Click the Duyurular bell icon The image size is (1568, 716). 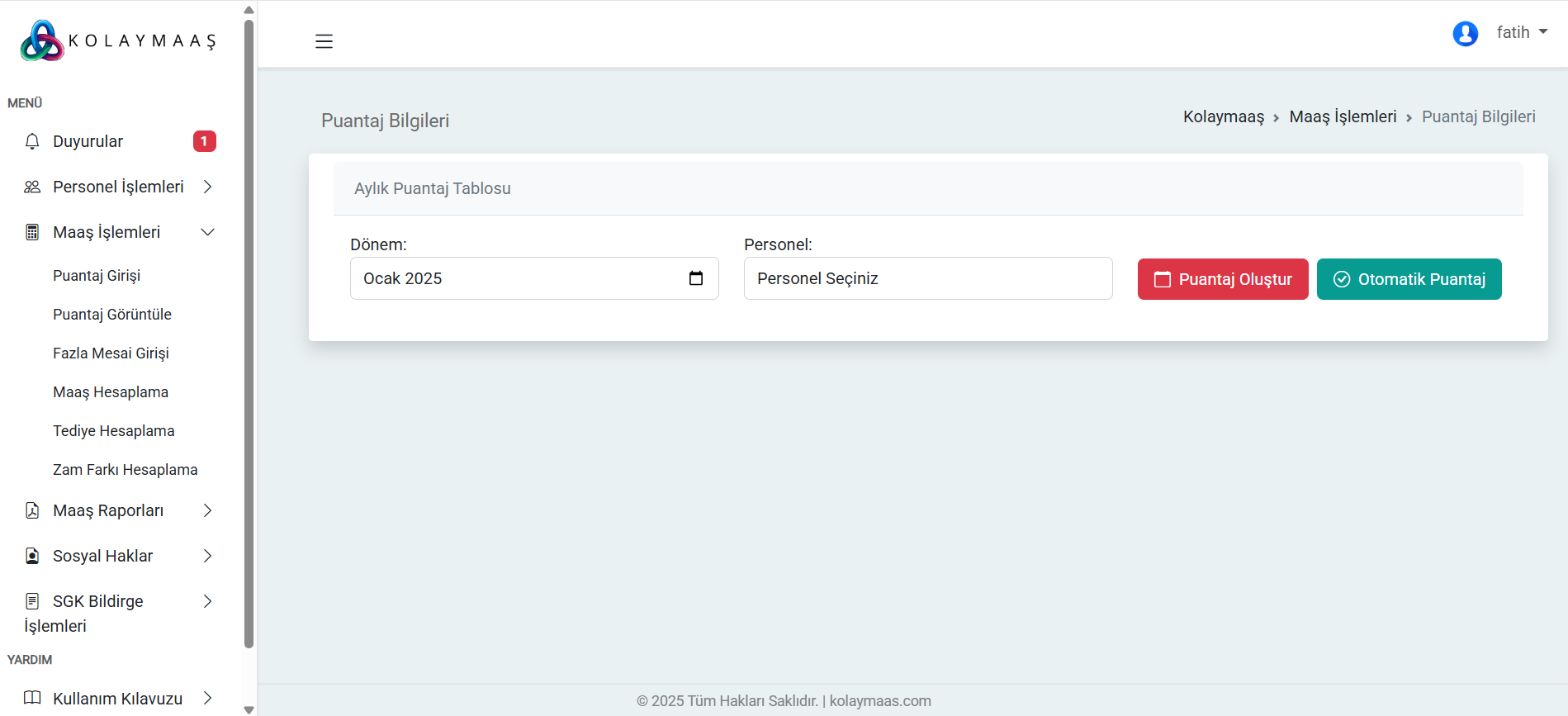pyautogui.click(x=32, y=141)
